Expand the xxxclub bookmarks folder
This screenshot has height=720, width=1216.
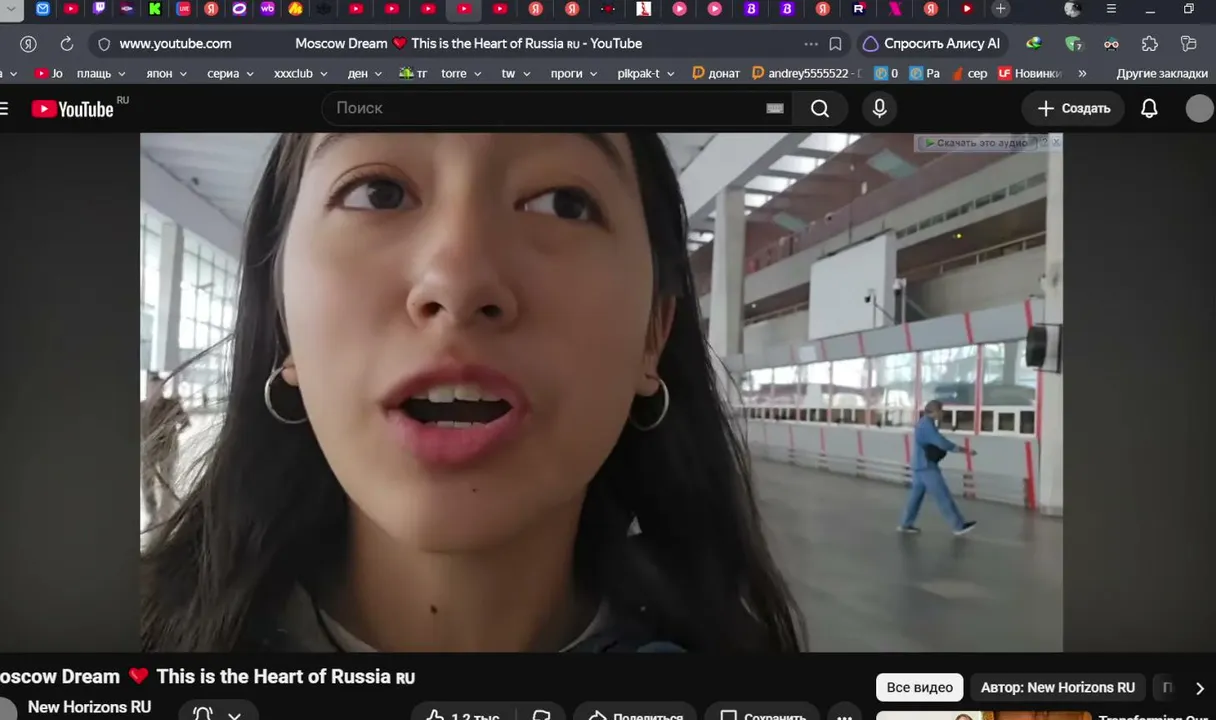300,74
